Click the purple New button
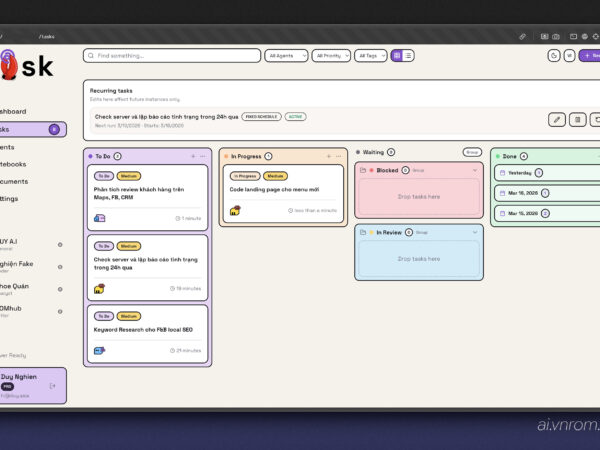The image size is (600, 450). point(590,56)
